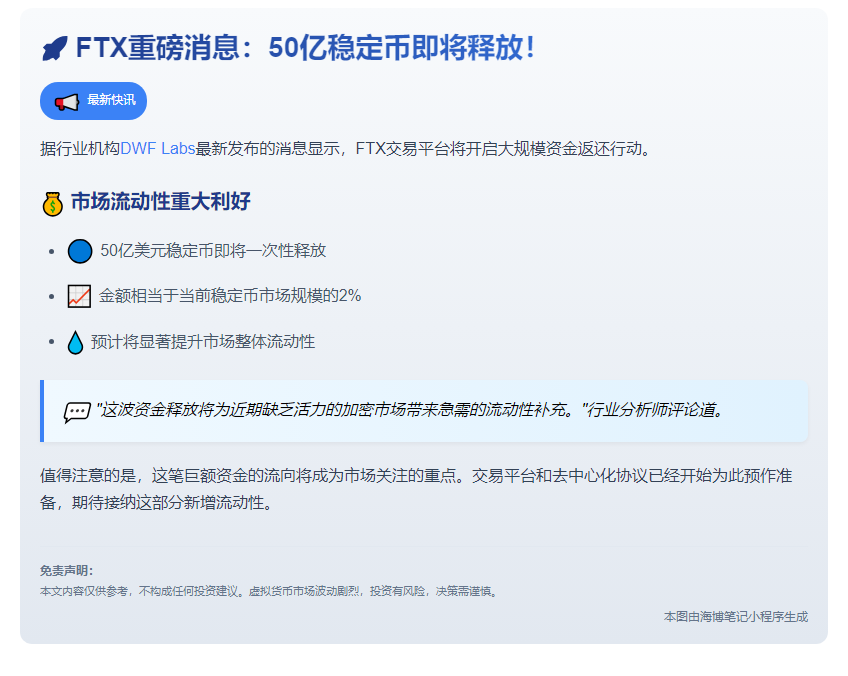The width and height of the screenshot is (848, 676).
Task: Click the speech bubble icon in the quote
Action: [x=77, y=412]
